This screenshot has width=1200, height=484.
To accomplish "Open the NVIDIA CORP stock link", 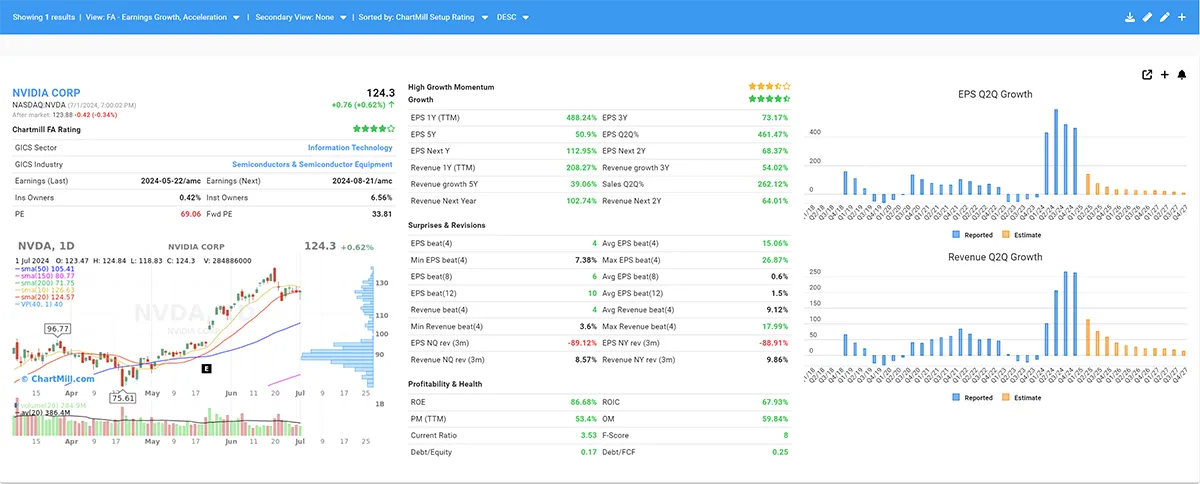I will (x=46, y=92).
